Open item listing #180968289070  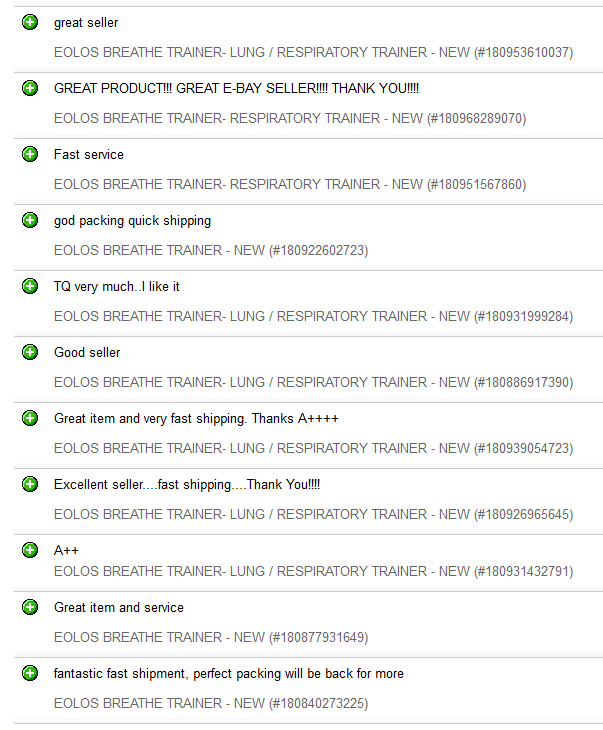click(290, 118)
